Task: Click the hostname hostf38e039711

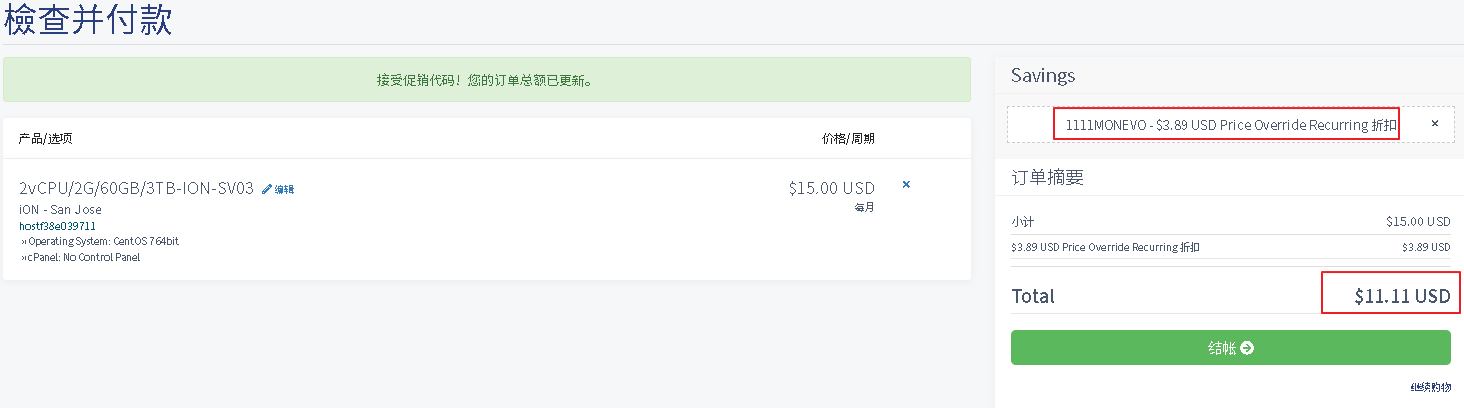Action: point(57,226)
